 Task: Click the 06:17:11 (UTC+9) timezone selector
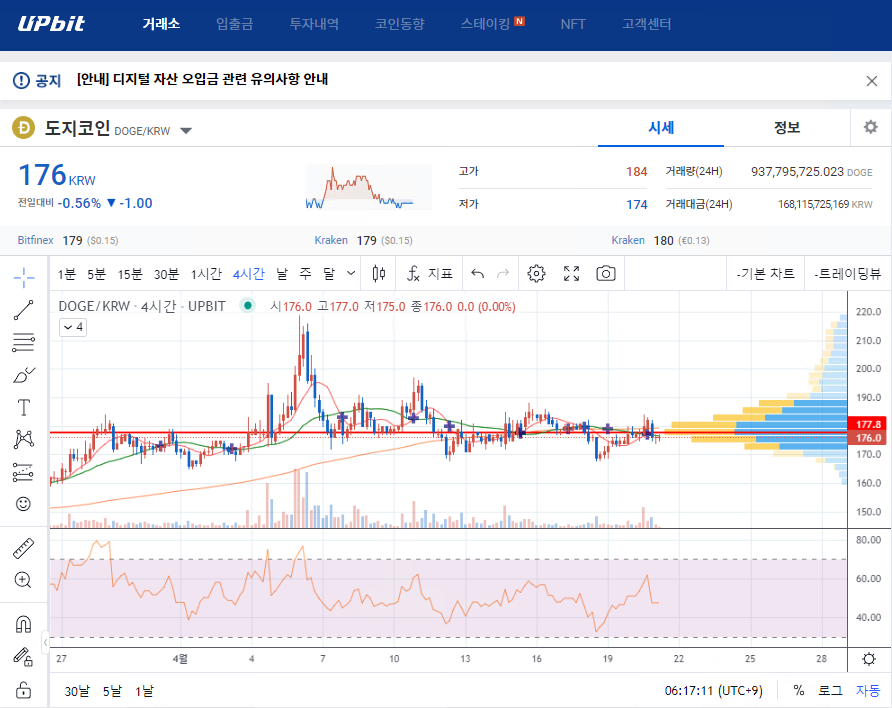(x=713, y=690)
